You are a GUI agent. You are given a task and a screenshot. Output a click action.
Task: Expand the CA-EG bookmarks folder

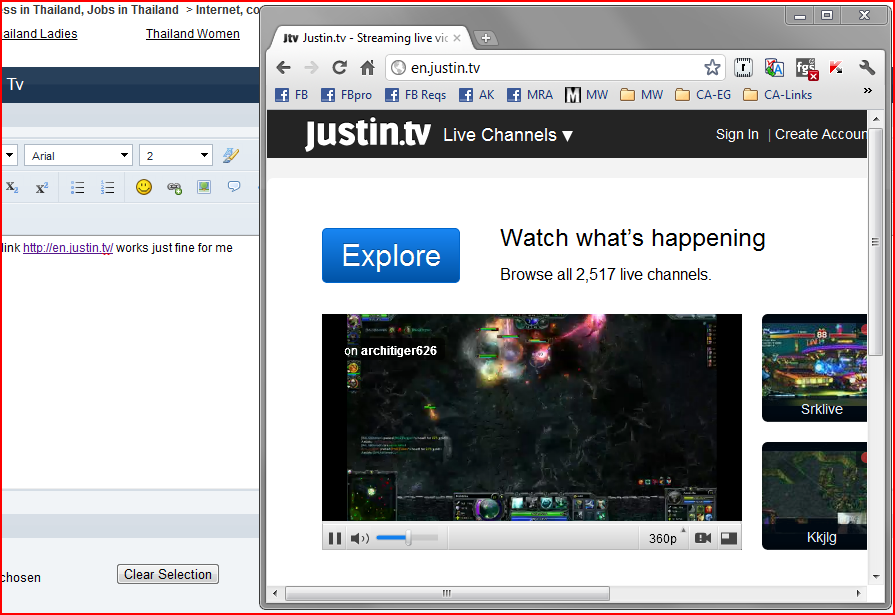703,95
